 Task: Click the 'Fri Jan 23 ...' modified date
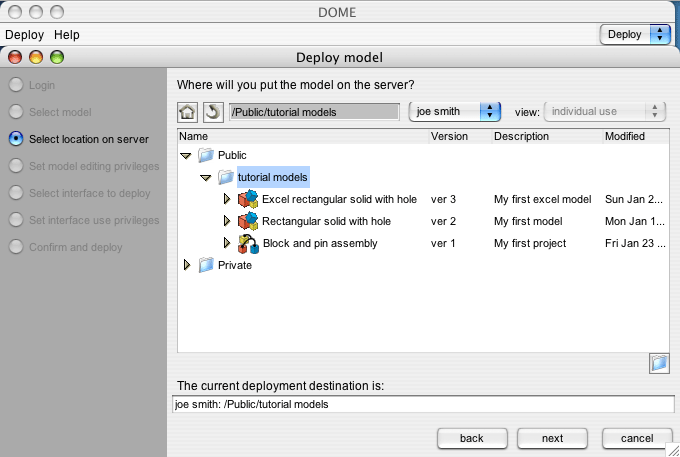coord(635,243)
